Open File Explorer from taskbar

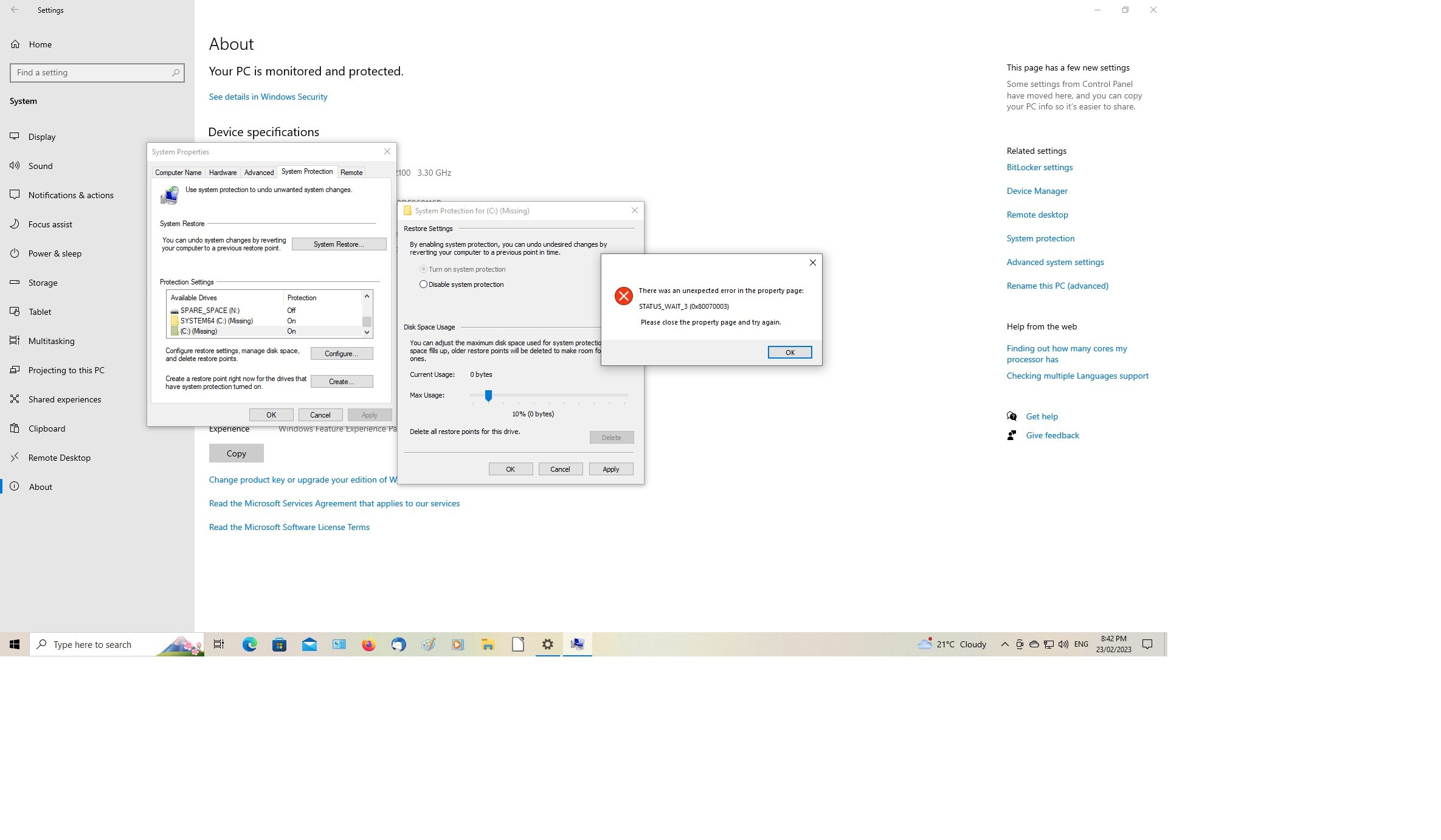[488, 644]
